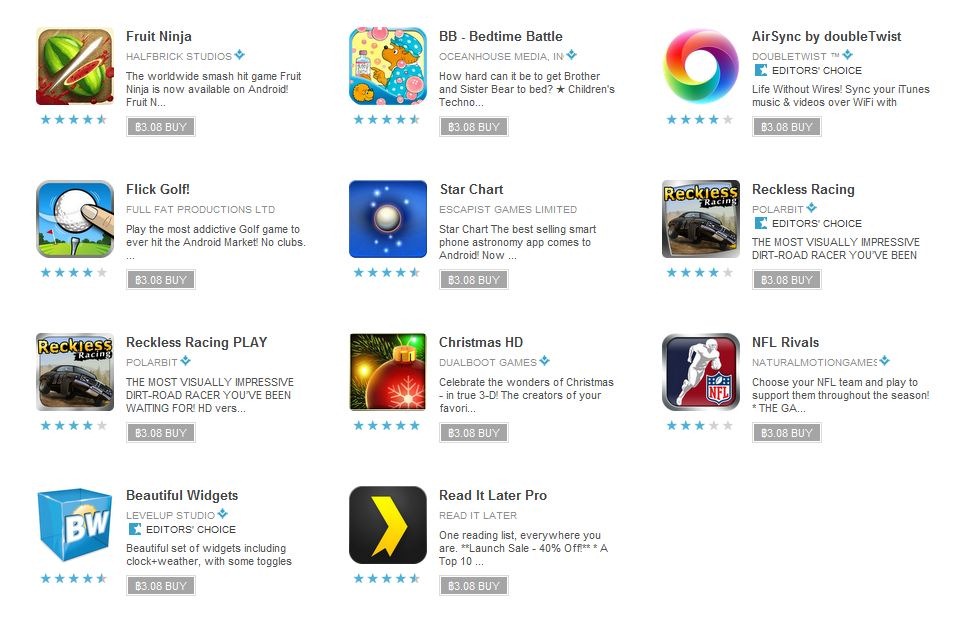Viewport: 965px width, 617px height.
Task: Click the BB - Bedtime Battle bear icon
Action: (x=388, y=66)
